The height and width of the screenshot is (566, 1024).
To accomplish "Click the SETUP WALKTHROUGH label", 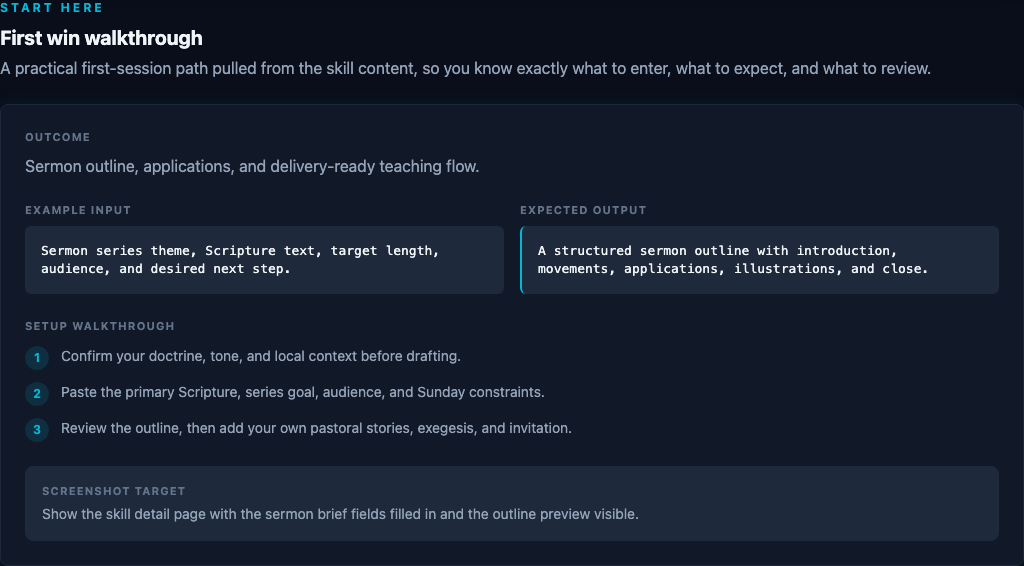I will pyautogui.click(x=100, y=326).
